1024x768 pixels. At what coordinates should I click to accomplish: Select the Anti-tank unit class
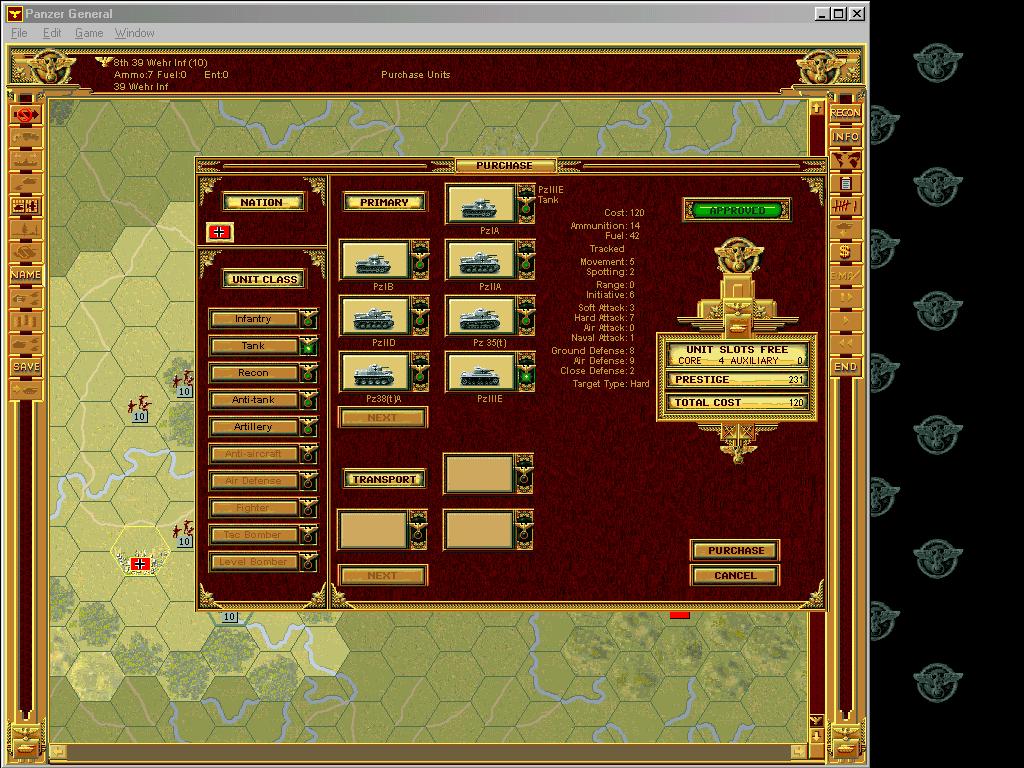pyautogui.click(x=263, y=400)
